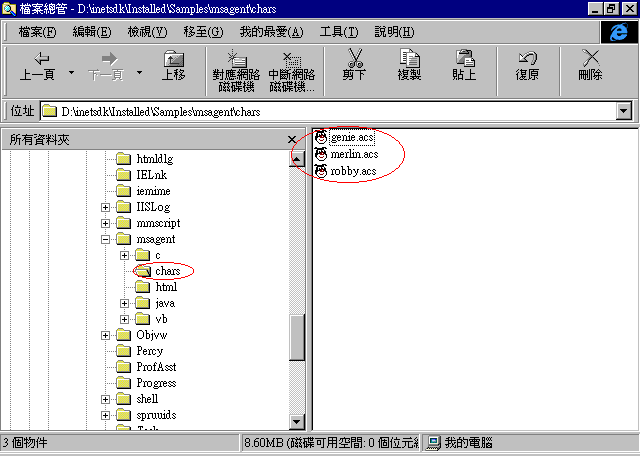This screenshot has width=640, height=456.
Task: Collapse the msagent folder tree node
Action: click(x=106, y=239)
